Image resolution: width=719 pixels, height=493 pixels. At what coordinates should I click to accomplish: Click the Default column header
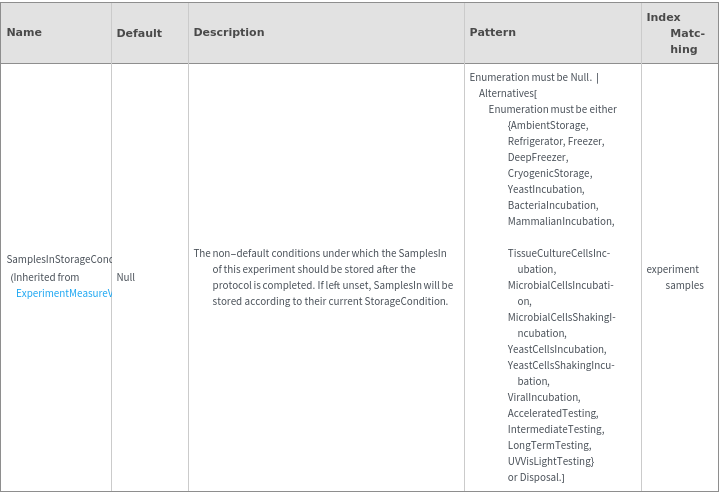(x=139, y=33)
